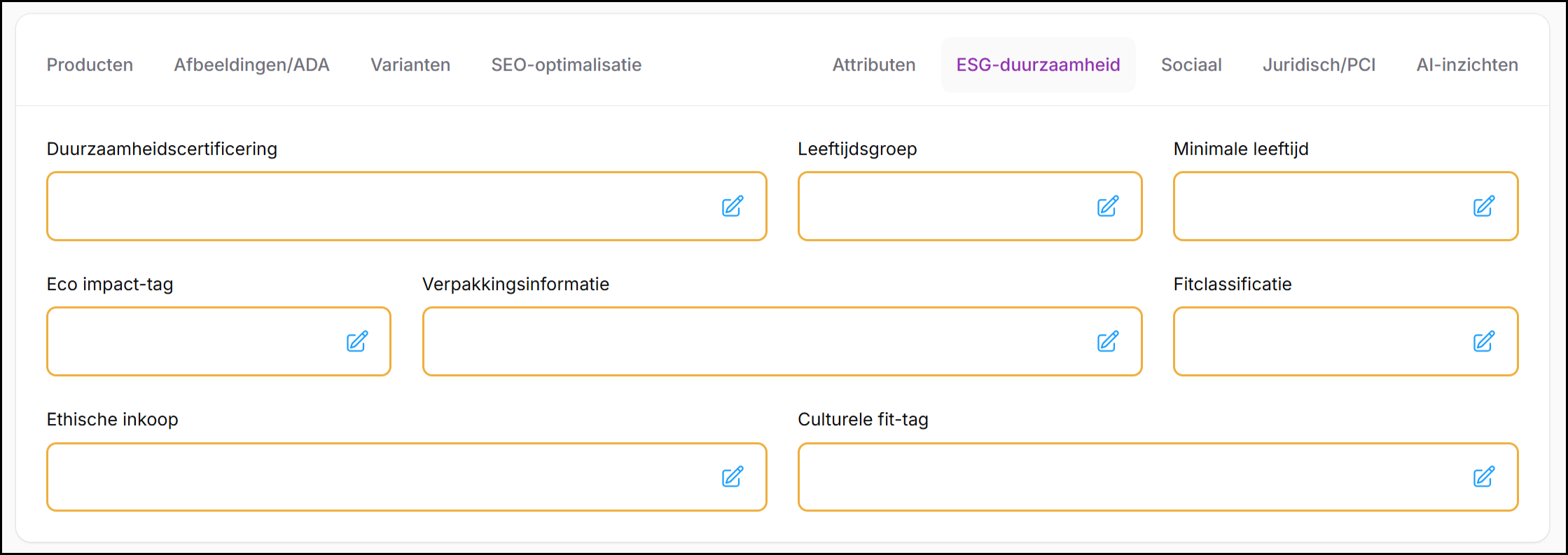
Task: Click Eco impact-tag edit icon
Action: 357,342
